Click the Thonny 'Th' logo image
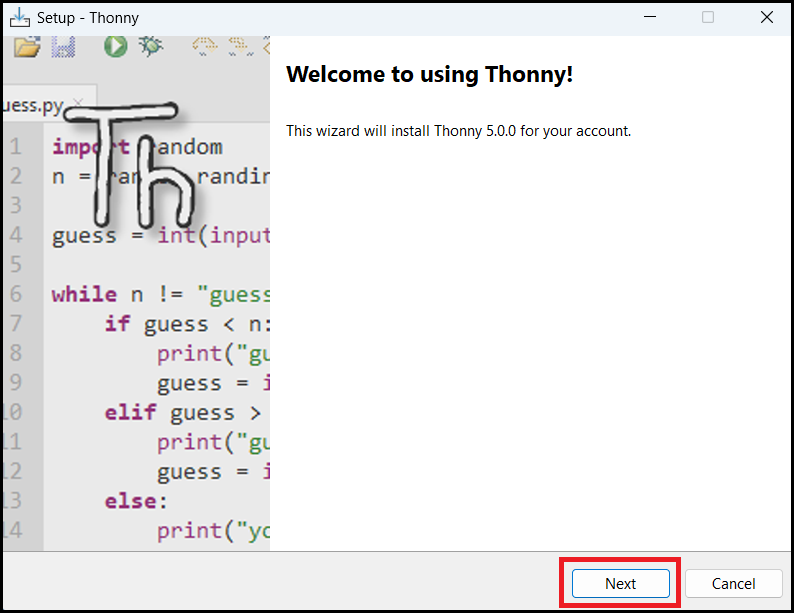This screenshot has height=613, width=794. click(131, 165)
